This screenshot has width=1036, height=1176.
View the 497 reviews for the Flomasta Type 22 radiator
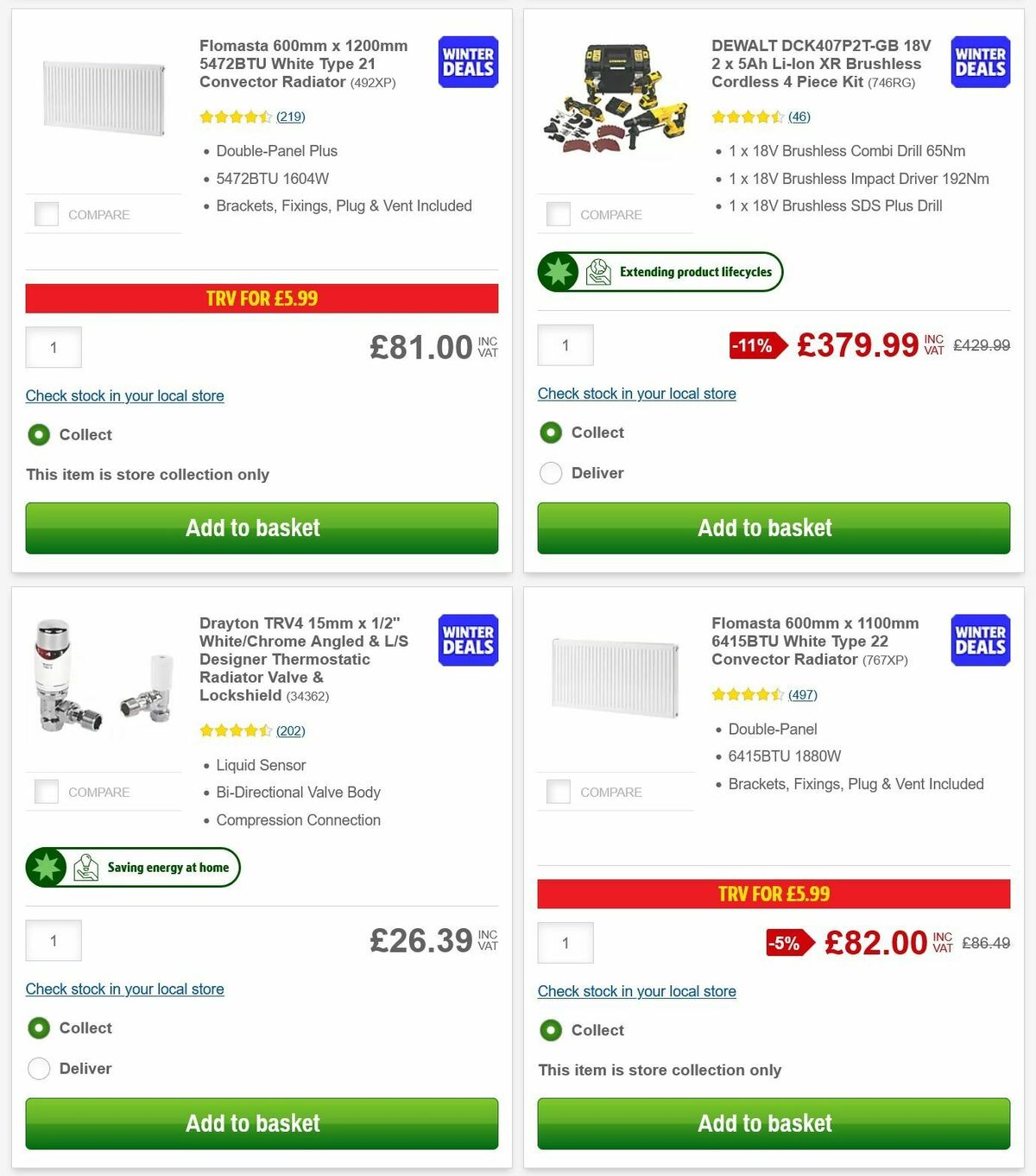tap(802, 694)
